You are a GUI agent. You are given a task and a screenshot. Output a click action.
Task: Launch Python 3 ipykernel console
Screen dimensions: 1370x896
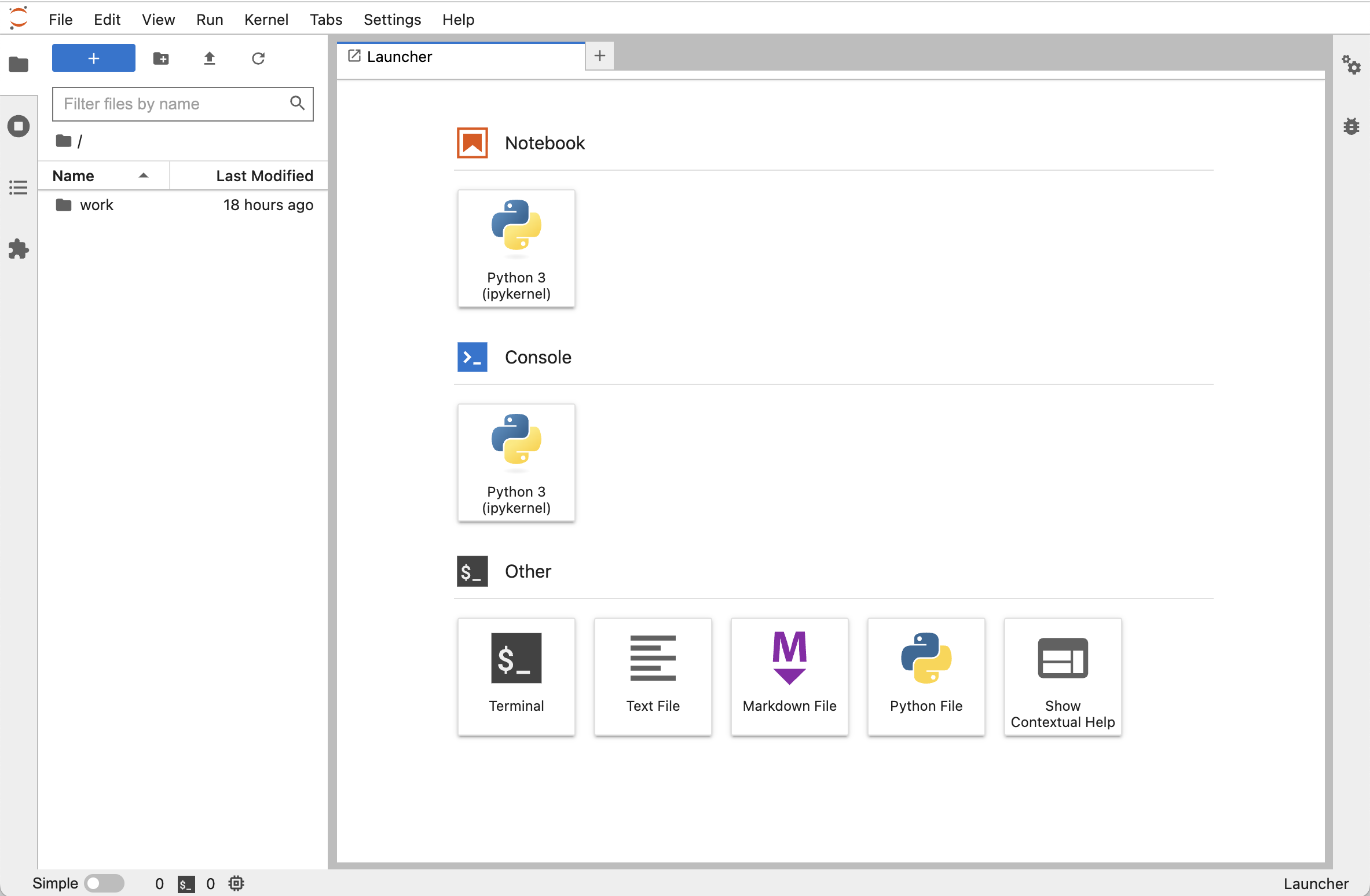[x=516, y=462]
